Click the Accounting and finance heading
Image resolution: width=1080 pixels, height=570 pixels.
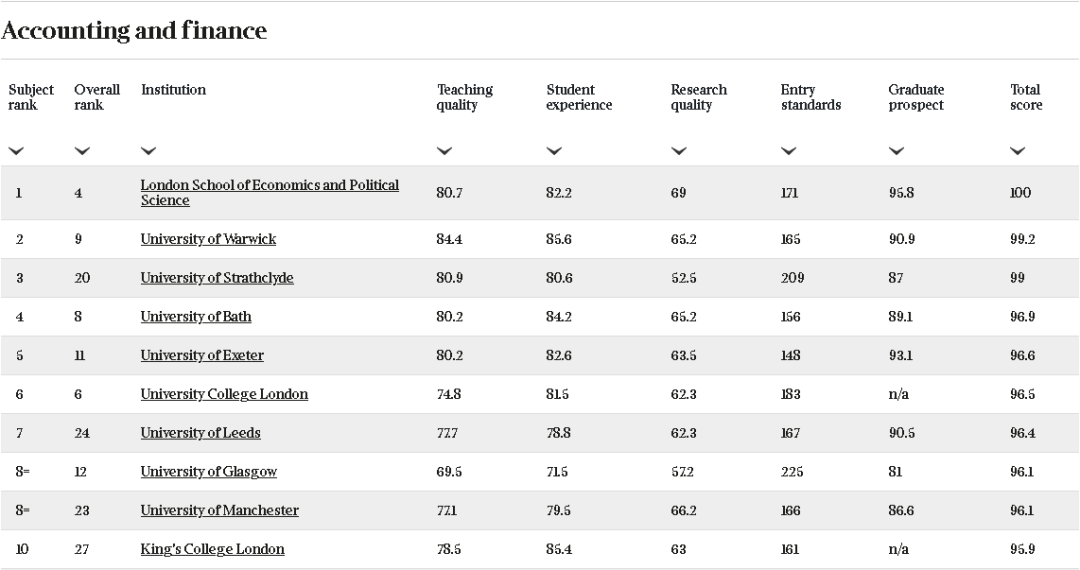click(x=134, y=31)
